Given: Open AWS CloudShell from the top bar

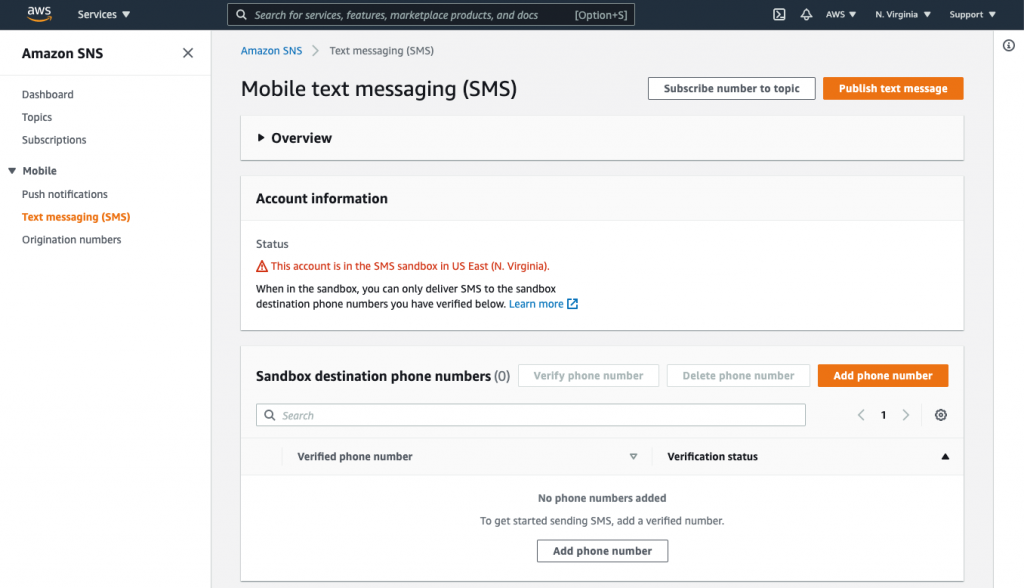Looking at the screenshot, I should [x=779, y=14].
